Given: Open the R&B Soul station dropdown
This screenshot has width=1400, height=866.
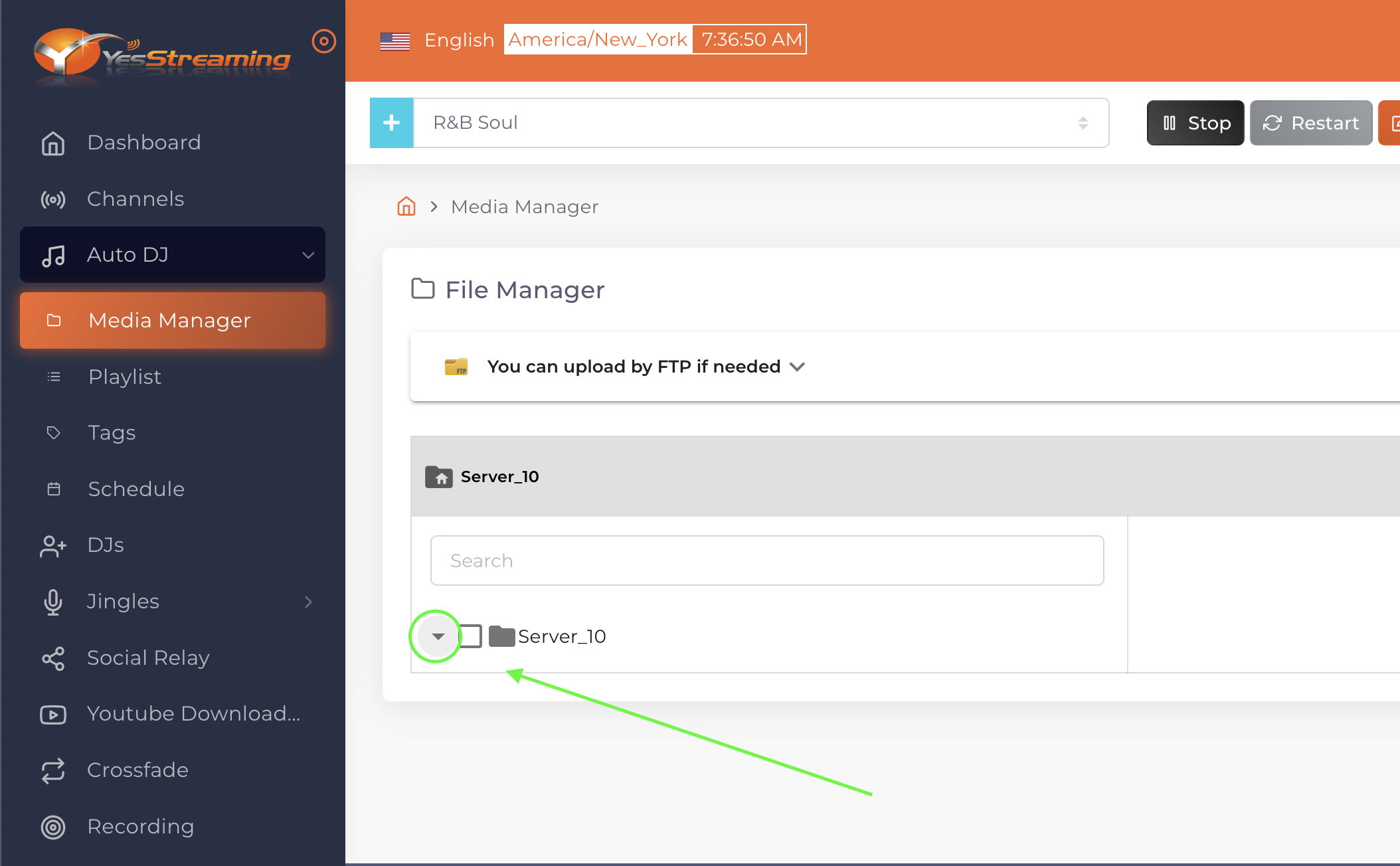Looking at the screenshot, I should pos(761,123).
